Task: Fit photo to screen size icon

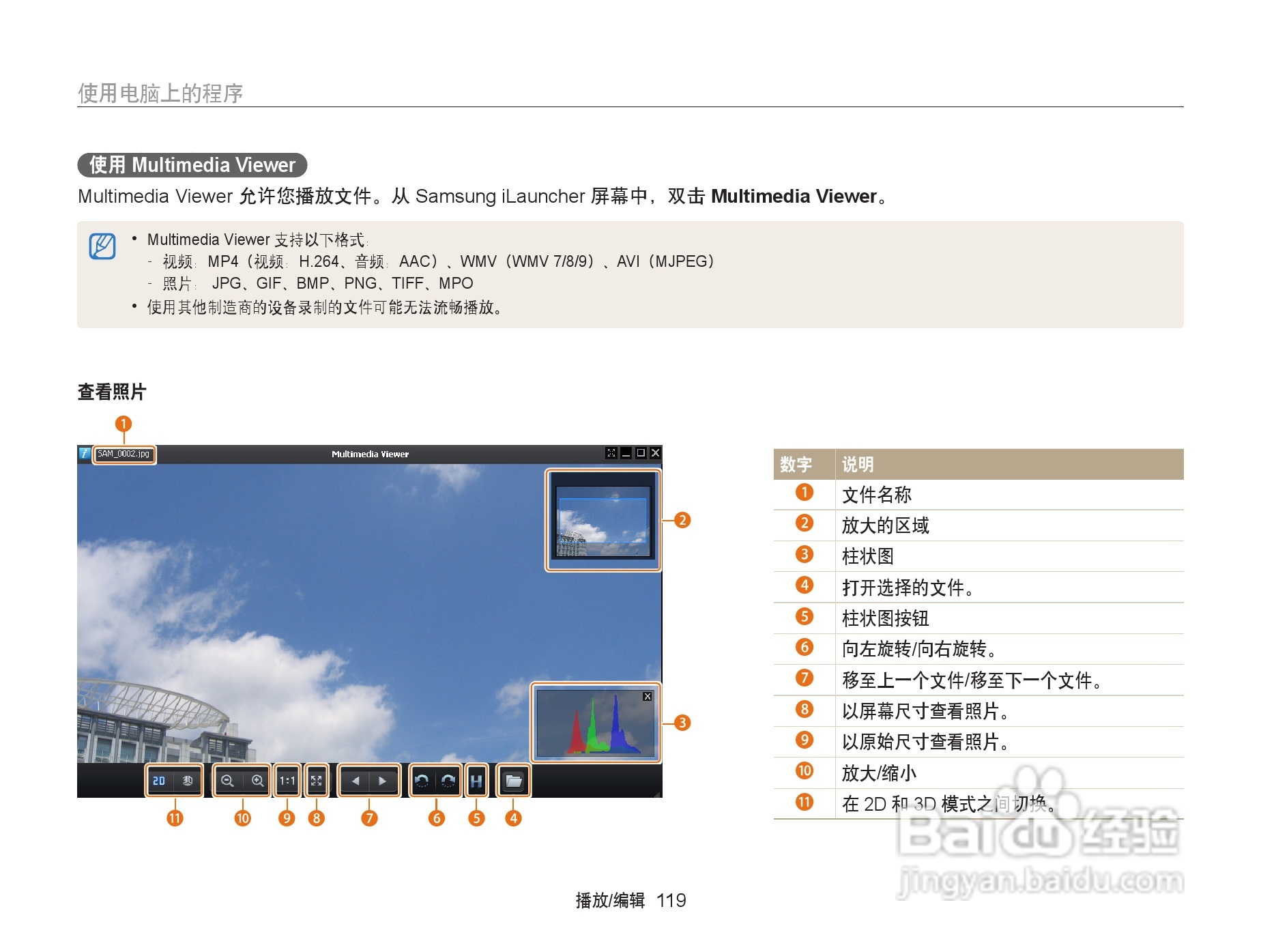Action: [x=317, y=781]
